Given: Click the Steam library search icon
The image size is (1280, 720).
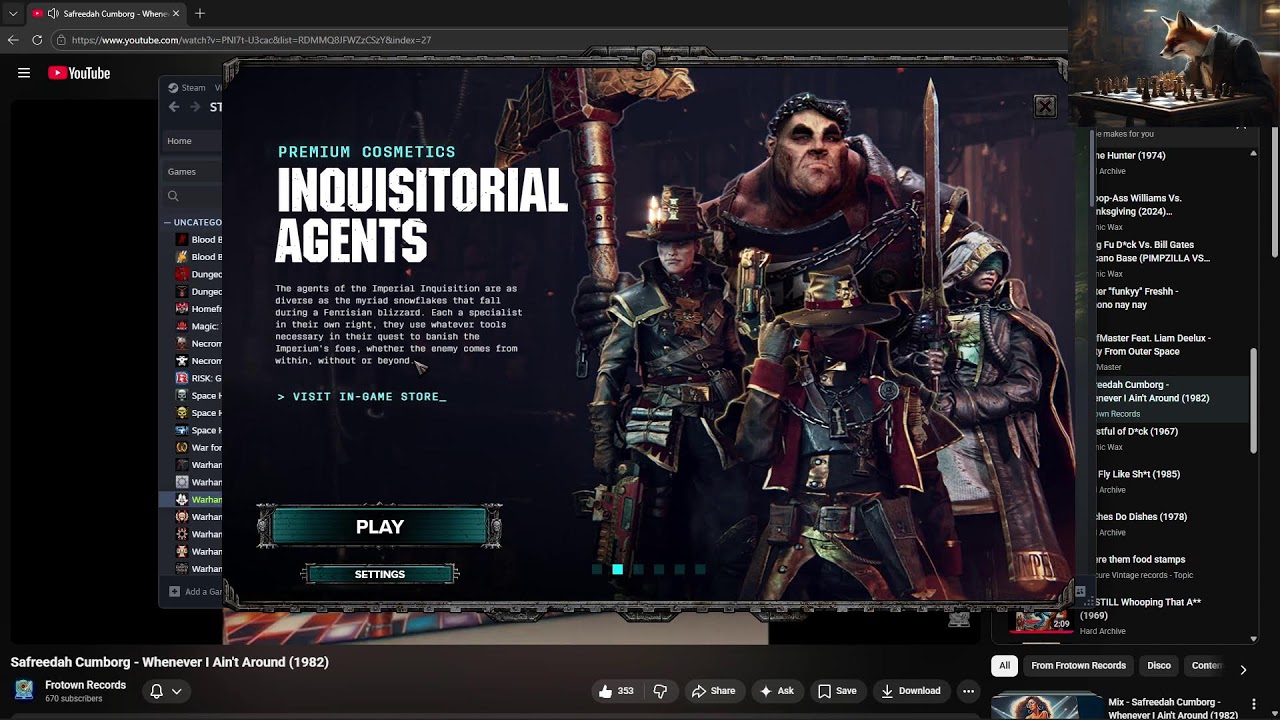Looking at the screenshot, I should 173,197.
